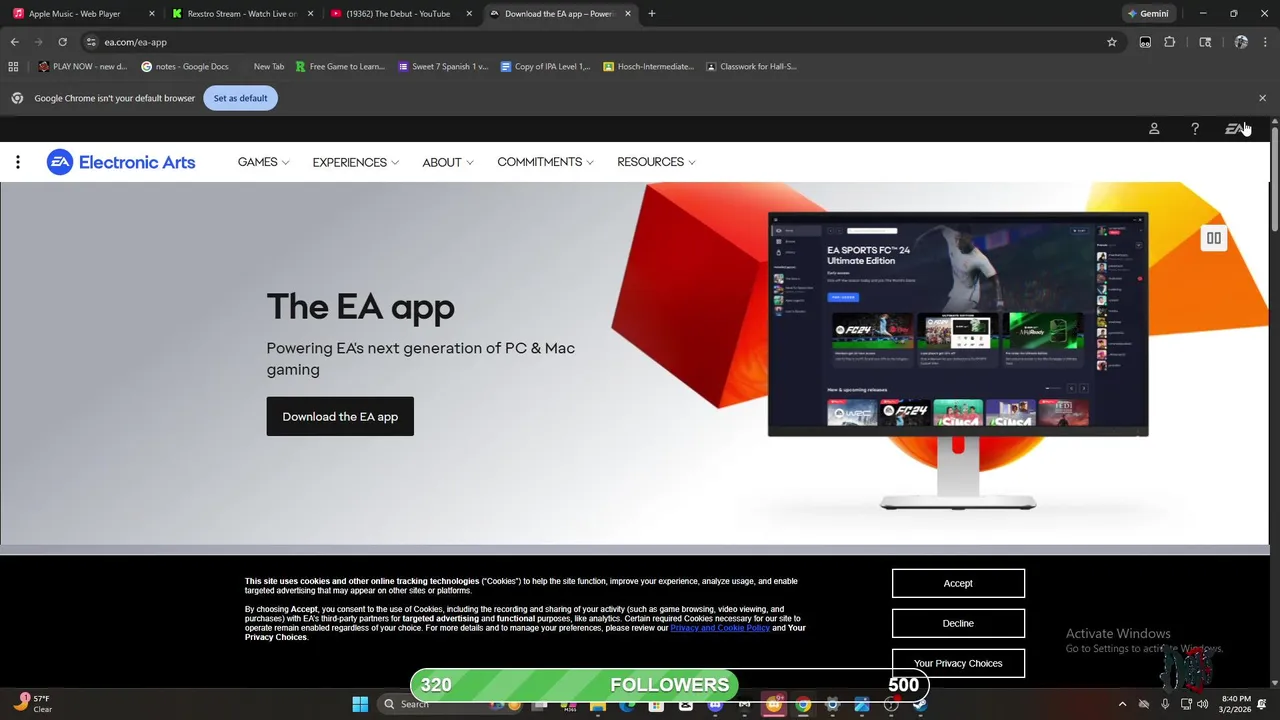Viewport: 1280px width, 720px height.
Task: Click the EA logo icon in top bar
Action: [x=1236, y=129]
